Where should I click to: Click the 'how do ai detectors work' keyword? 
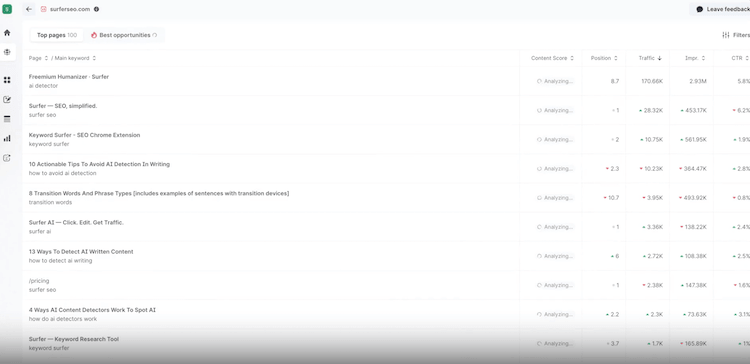(63, 319)
